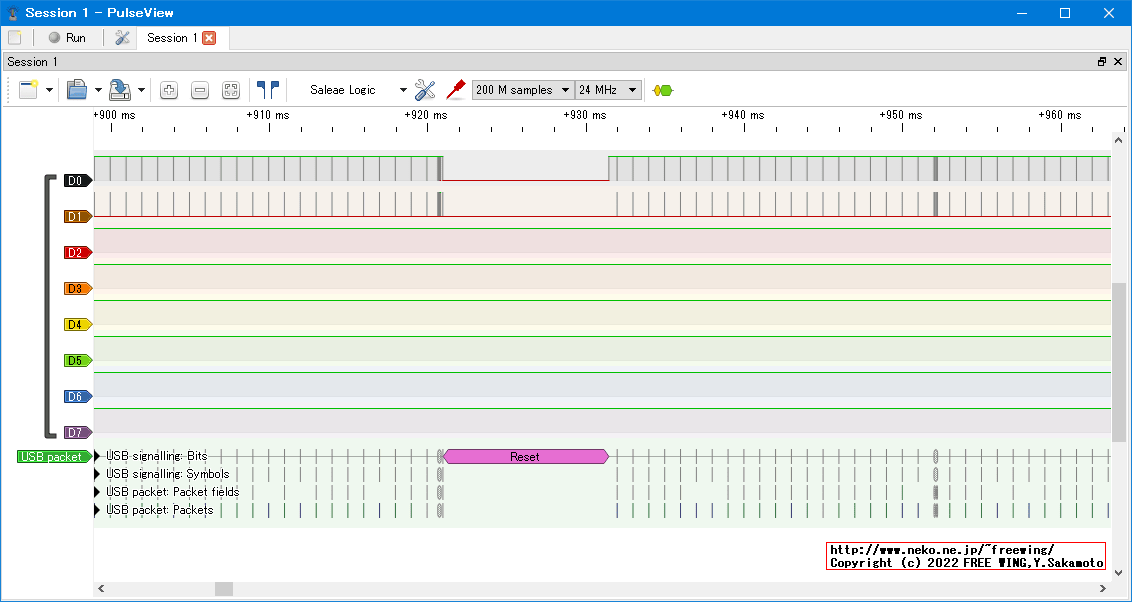Open the settings wrench next to Run
This screenshot has width=1132, height=602.
[122, 38]
